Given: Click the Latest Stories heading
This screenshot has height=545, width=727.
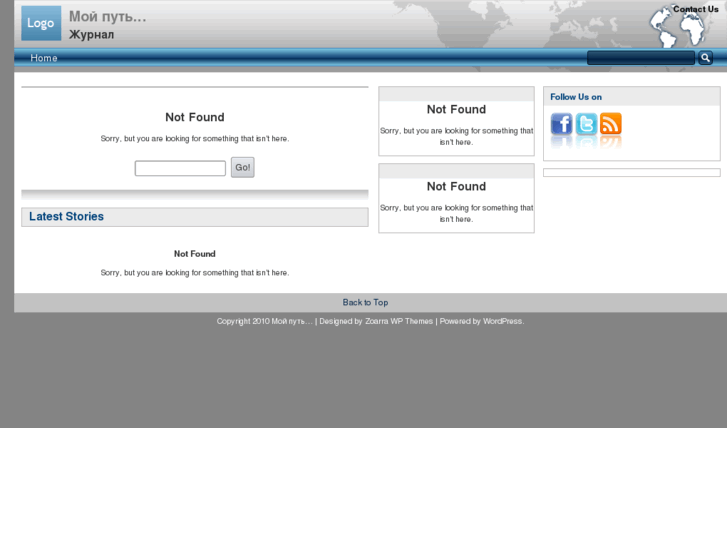Looking at the screenshot, I should 66,217.
